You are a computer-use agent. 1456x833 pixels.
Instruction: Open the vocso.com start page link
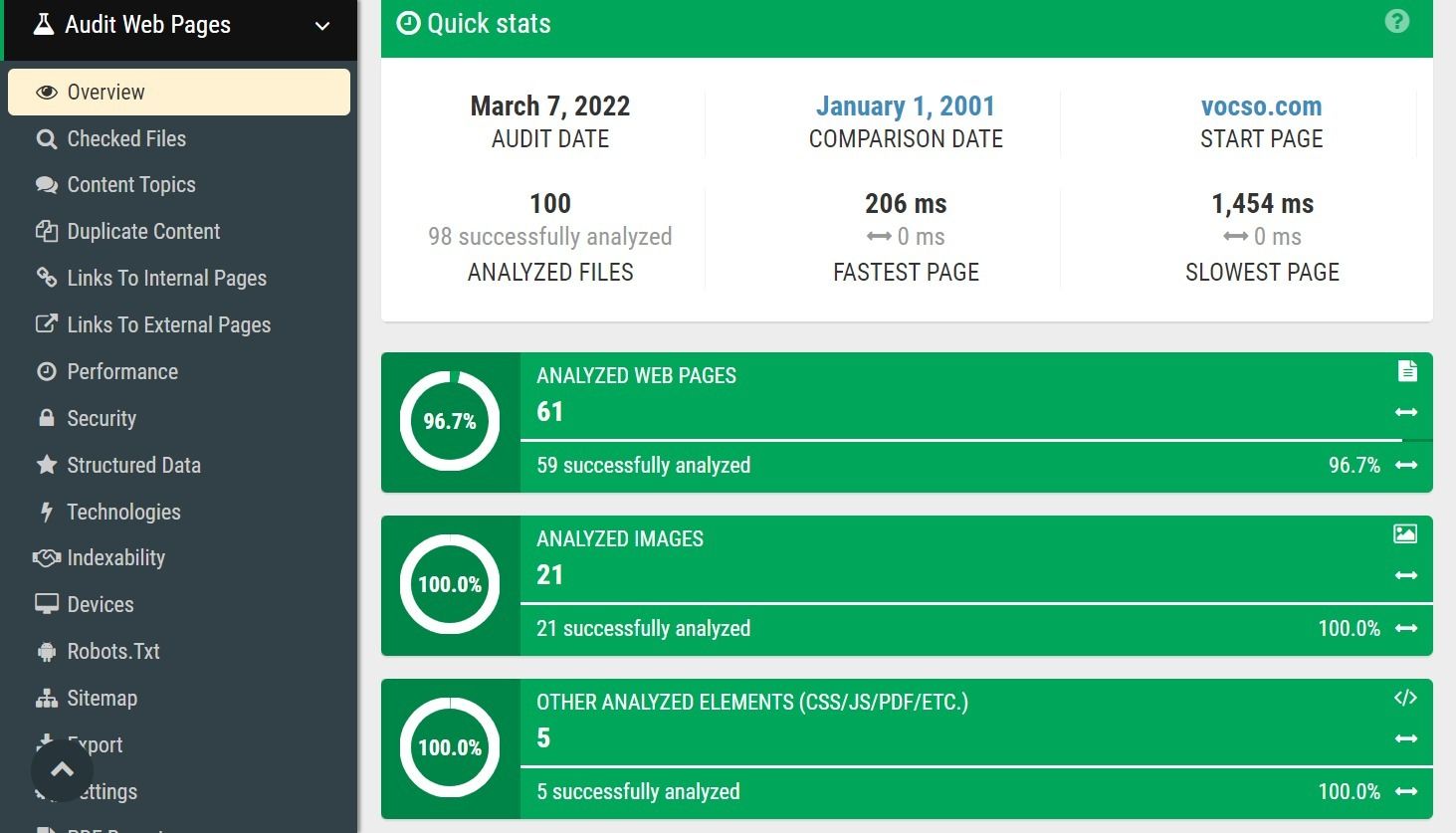1262,106
